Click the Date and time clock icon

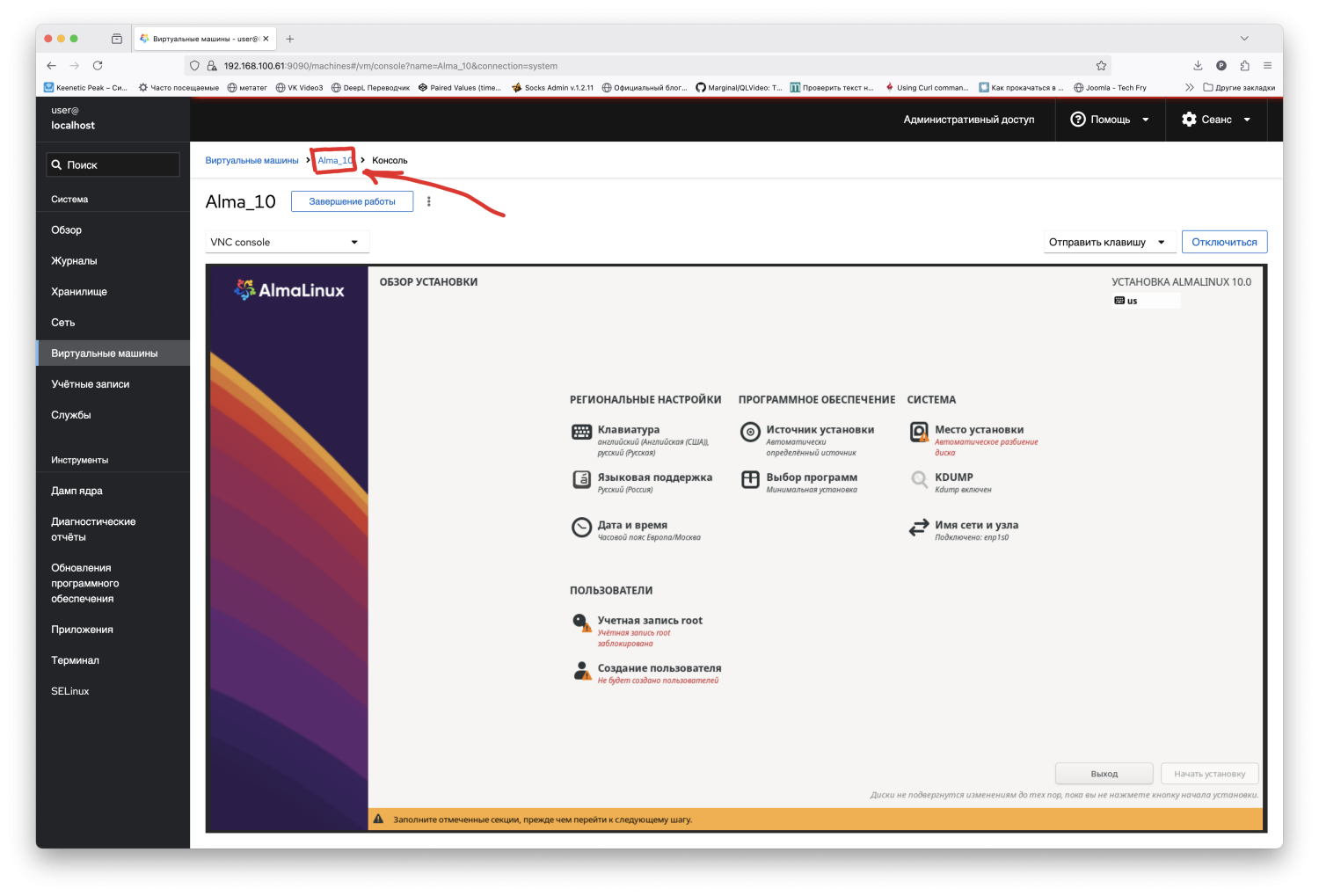581,527
